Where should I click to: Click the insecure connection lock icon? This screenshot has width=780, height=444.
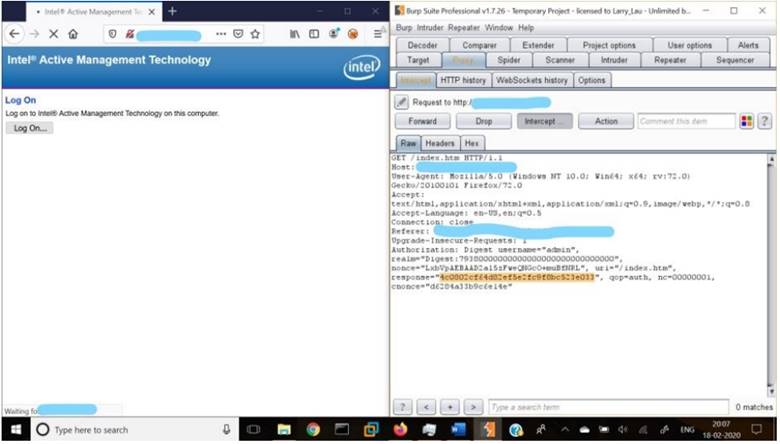click(130, 34)
